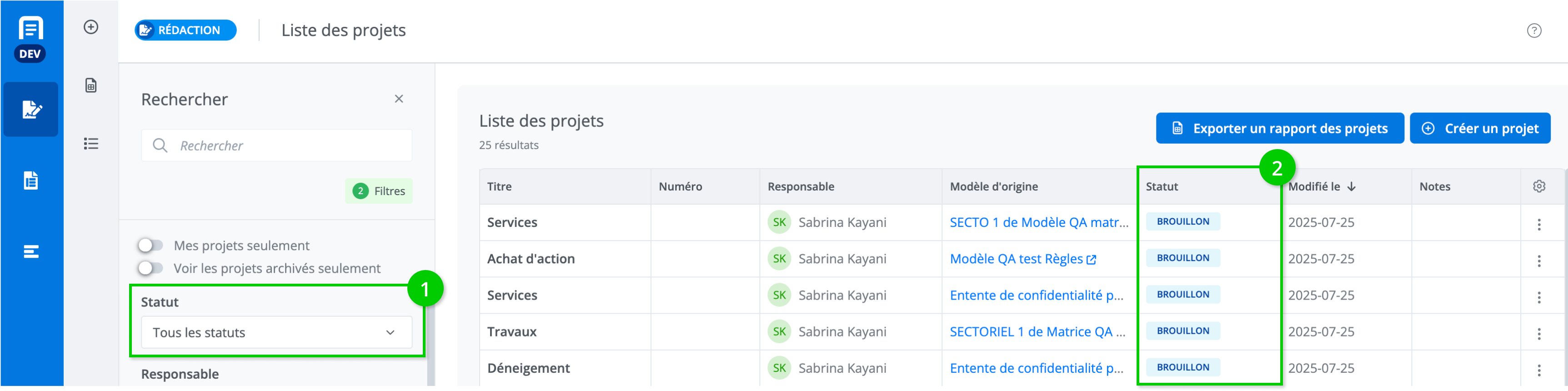1568x391 pixels.
Task: Open the help question mark icon
Action: pyautogui.click(x=1534, y=30)
